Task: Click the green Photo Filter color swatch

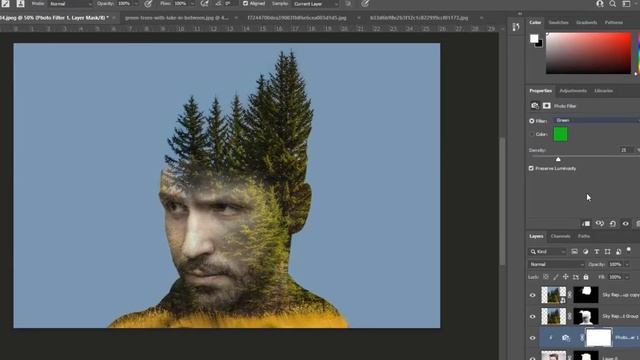Action: click(560, 134)
